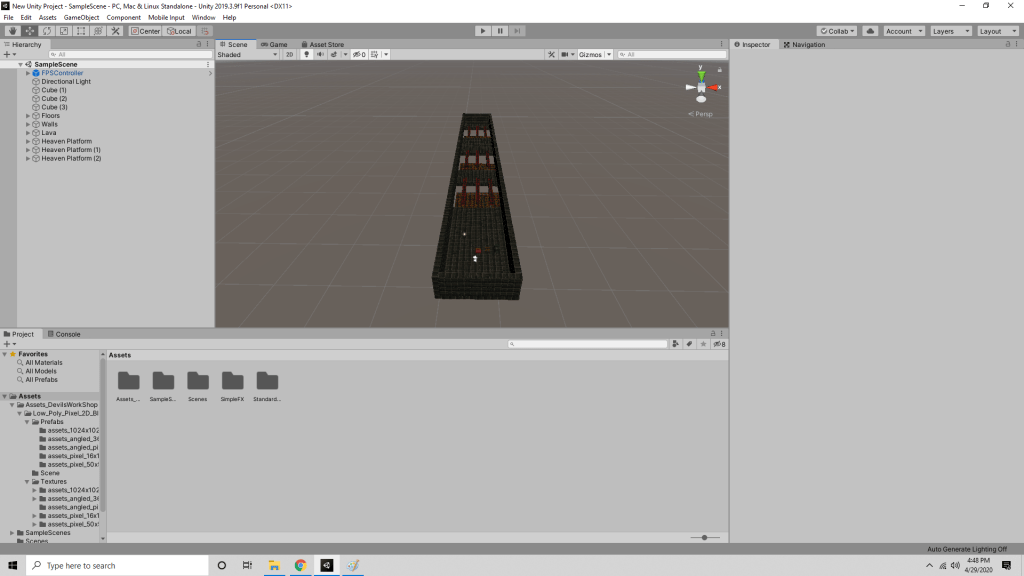
Task: Expand the Floors object in Hierarchy
Action: [x=29, y=116]
